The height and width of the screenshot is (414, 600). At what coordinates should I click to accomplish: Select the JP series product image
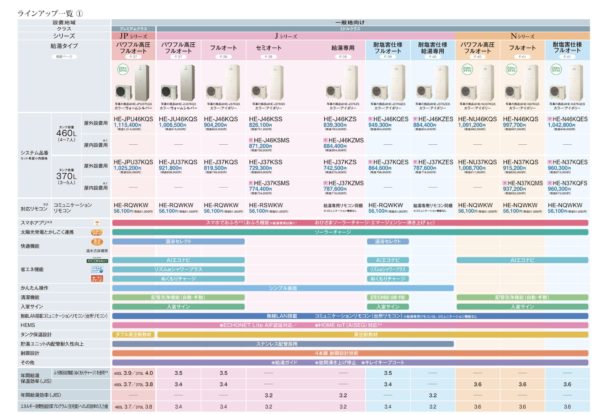tap(133, 83)
